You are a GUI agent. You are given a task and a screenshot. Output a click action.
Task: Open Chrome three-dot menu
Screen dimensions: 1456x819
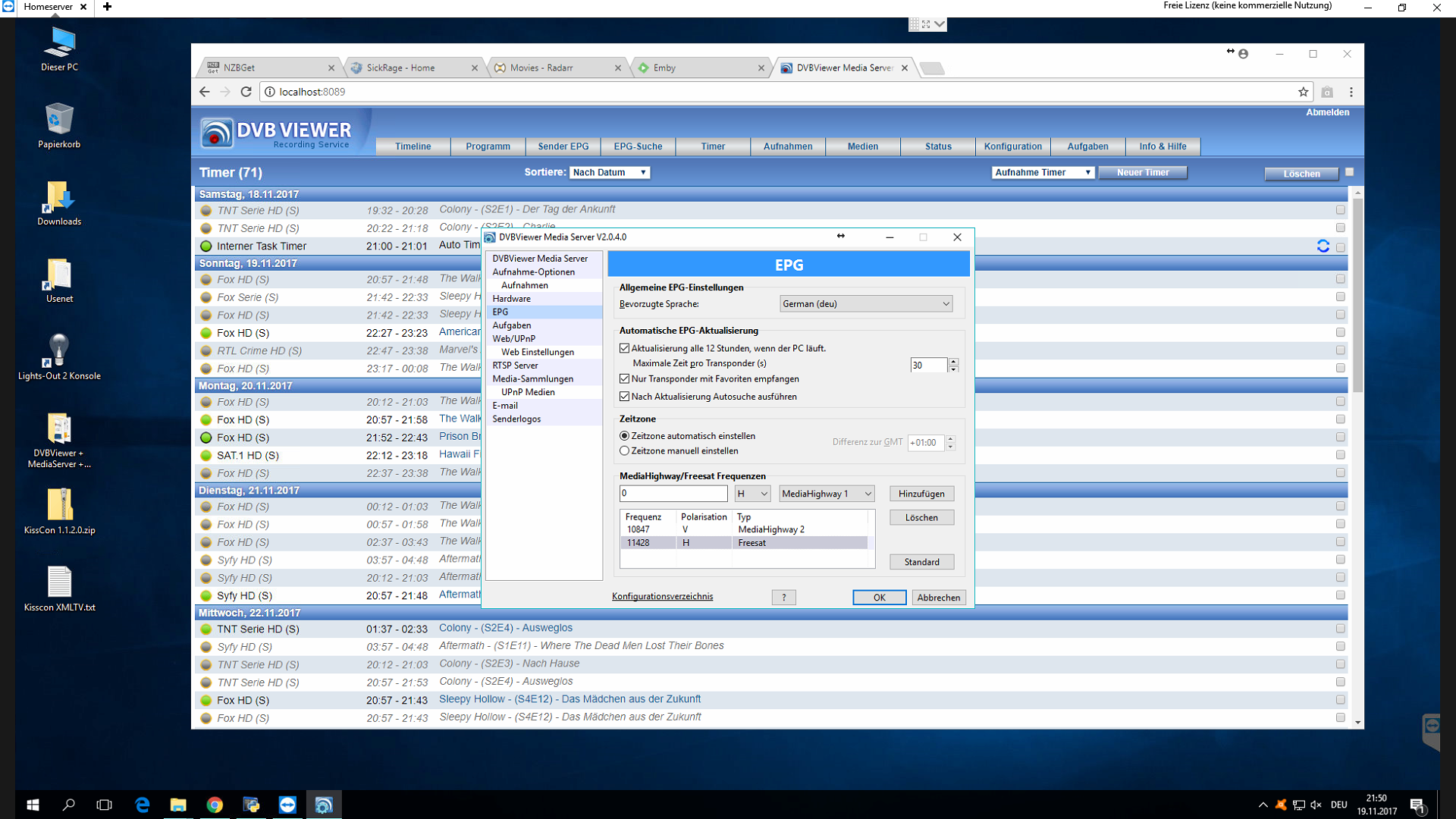coord(1351,92)
